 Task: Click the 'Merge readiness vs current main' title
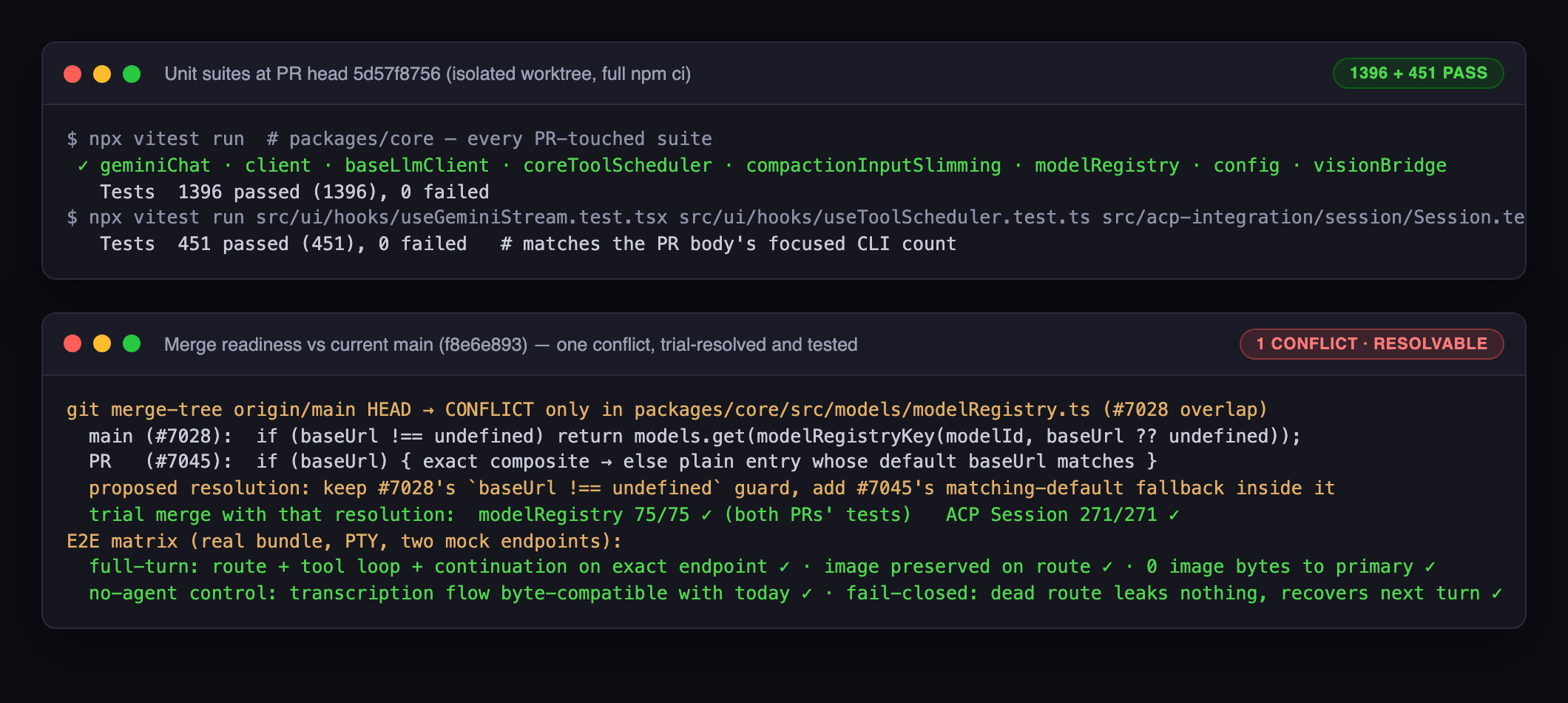[x=510, y=345]
